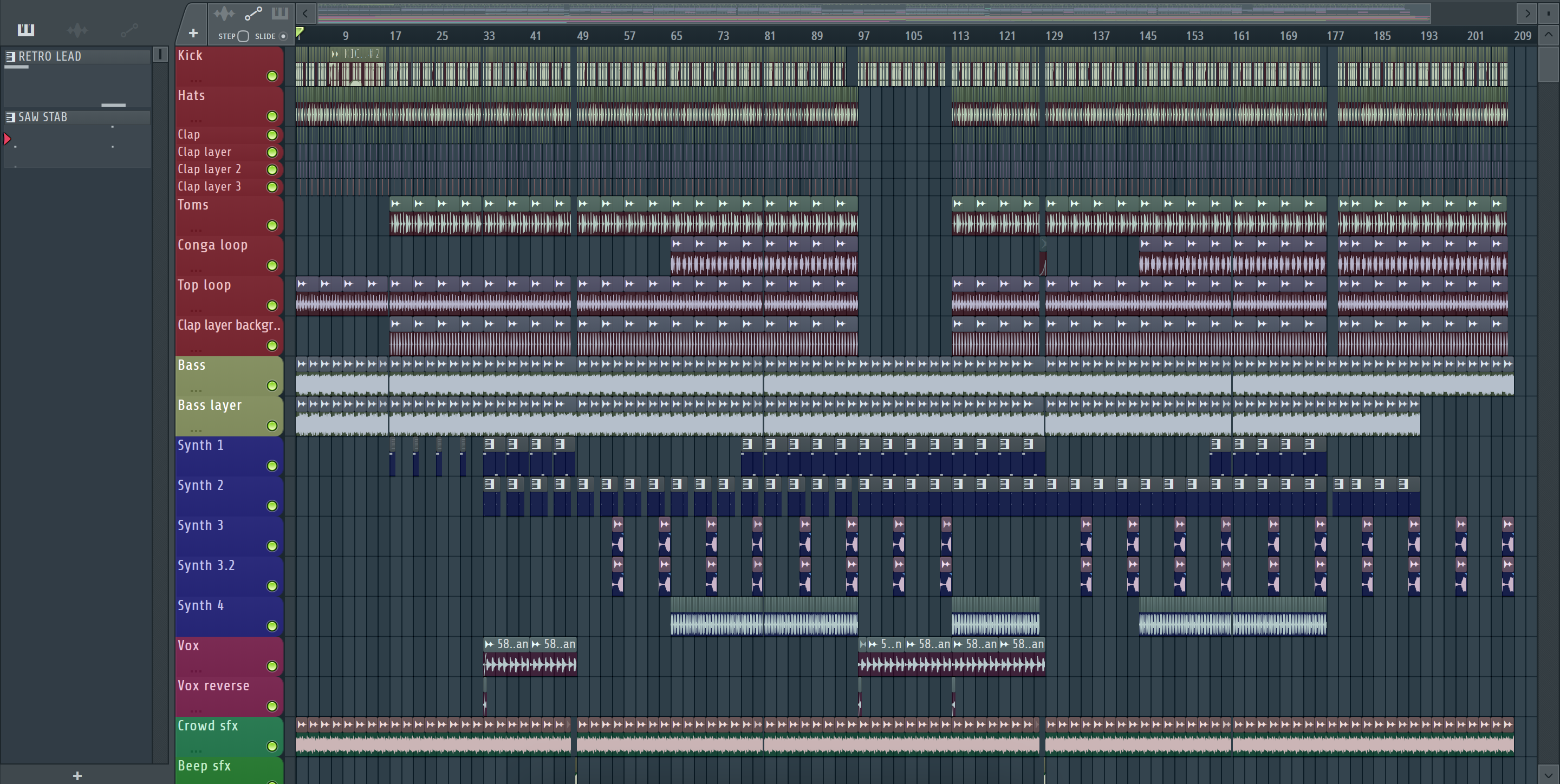
Task: Open the first Top loop clip menu
Action: pyautogui.click(x=301, y=284)
